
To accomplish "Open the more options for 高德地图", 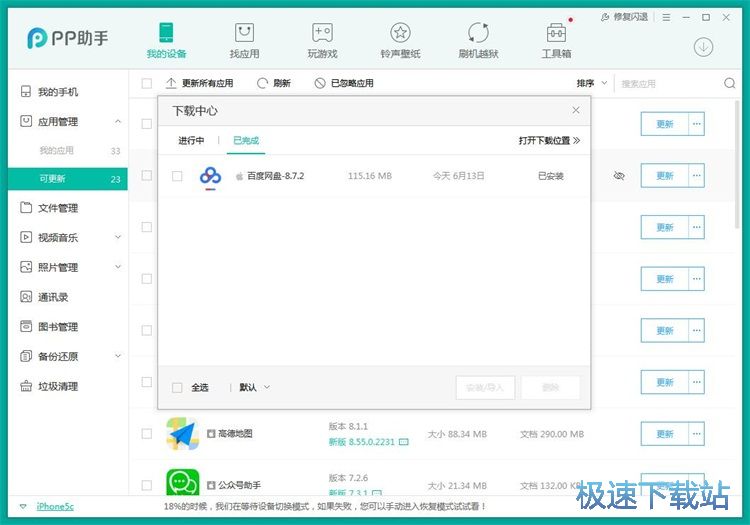I will point(696,434).
